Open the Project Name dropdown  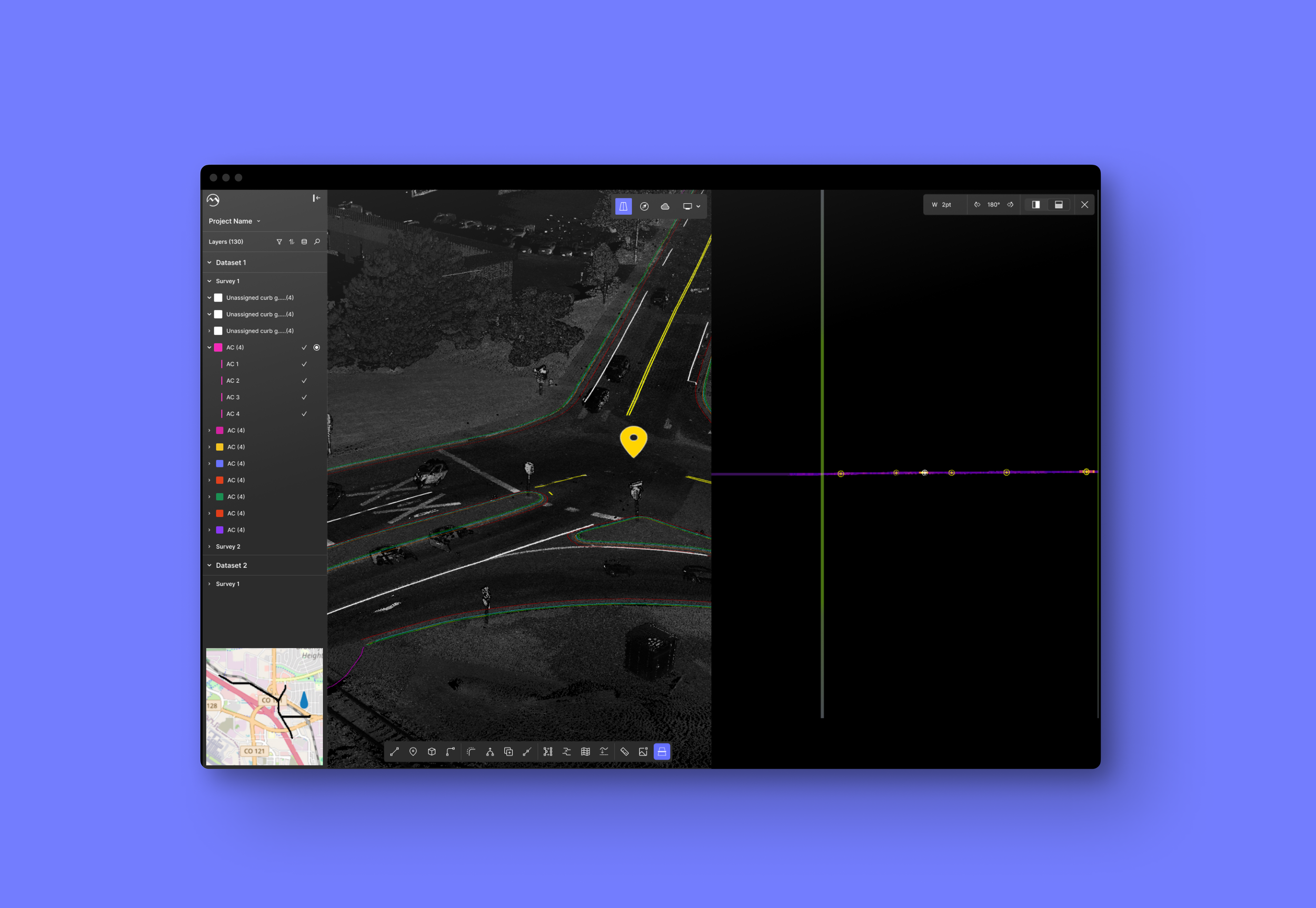point(234,221)
